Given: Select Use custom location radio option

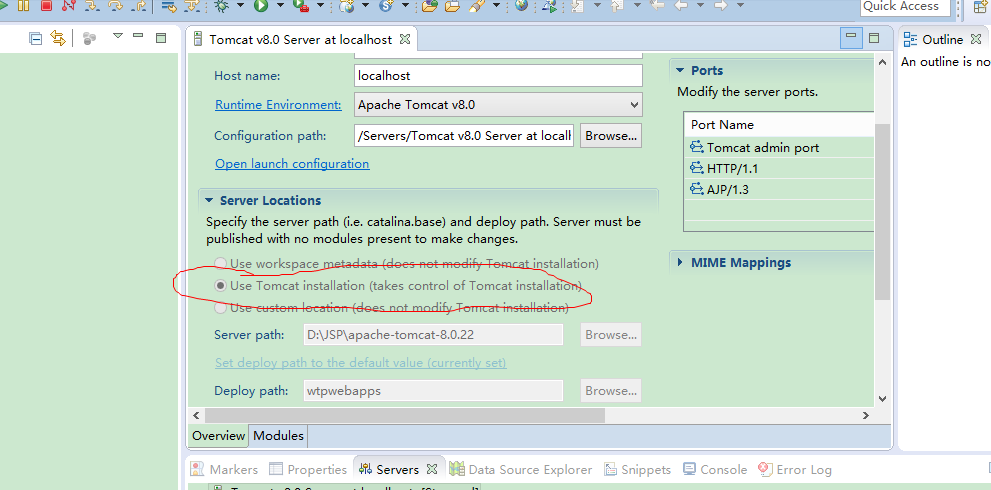Looking at the screenshot, I should pos(220,308).
